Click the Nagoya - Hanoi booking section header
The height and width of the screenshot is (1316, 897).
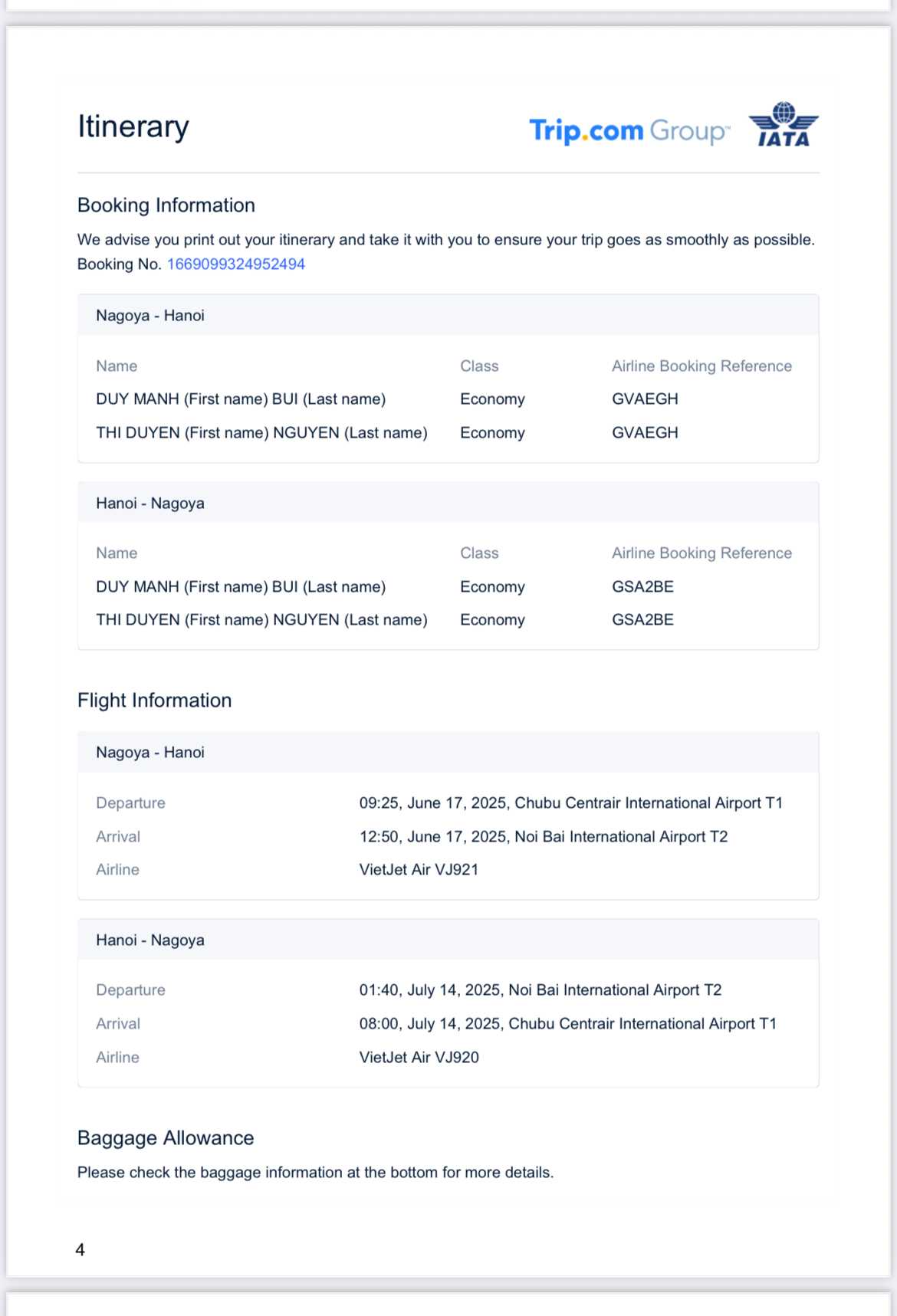click(x=150, y=316)
